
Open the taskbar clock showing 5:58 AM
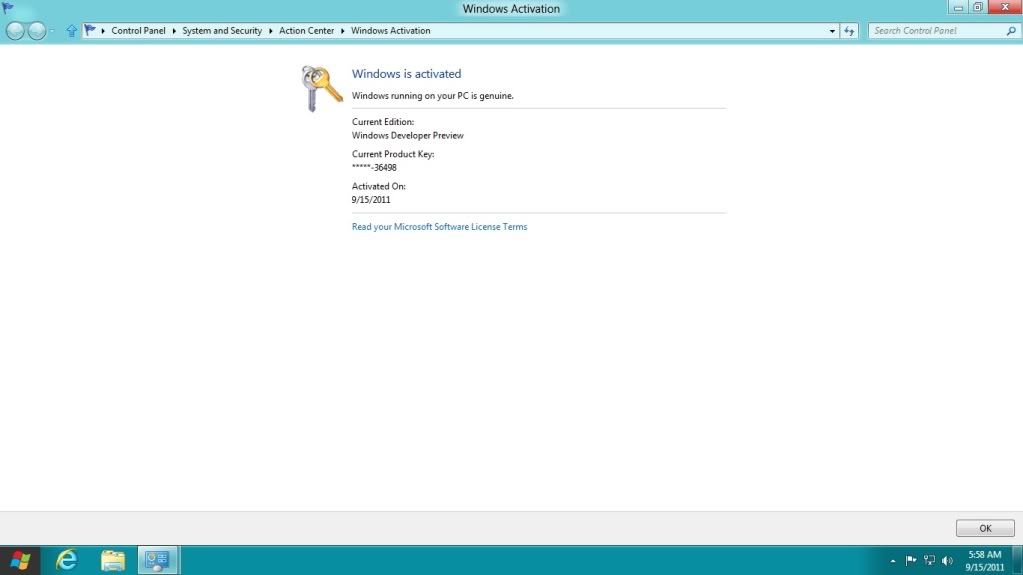[x=985, y=561]
